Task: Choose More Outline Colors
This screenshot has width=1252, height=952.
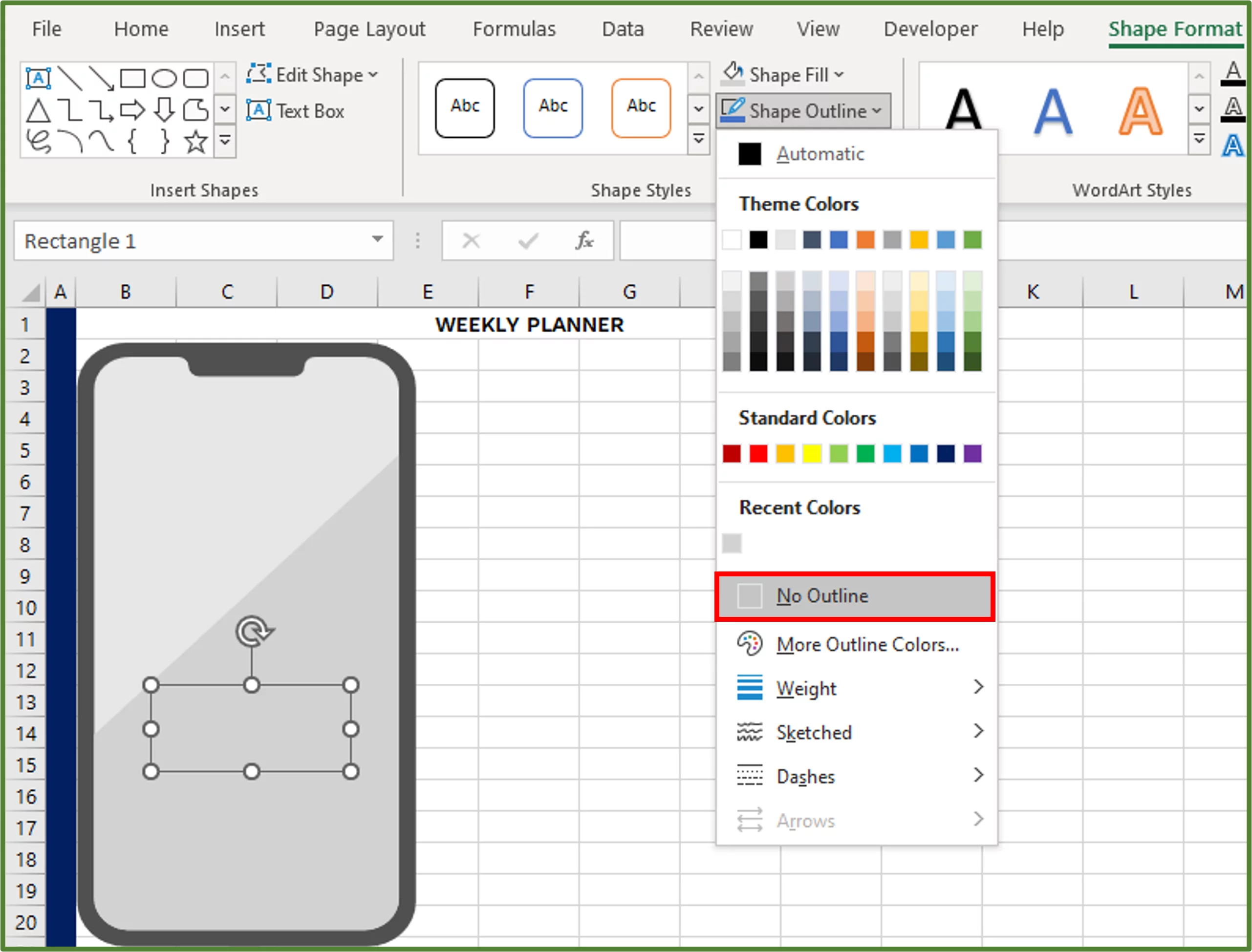Action: click(866, 644)
